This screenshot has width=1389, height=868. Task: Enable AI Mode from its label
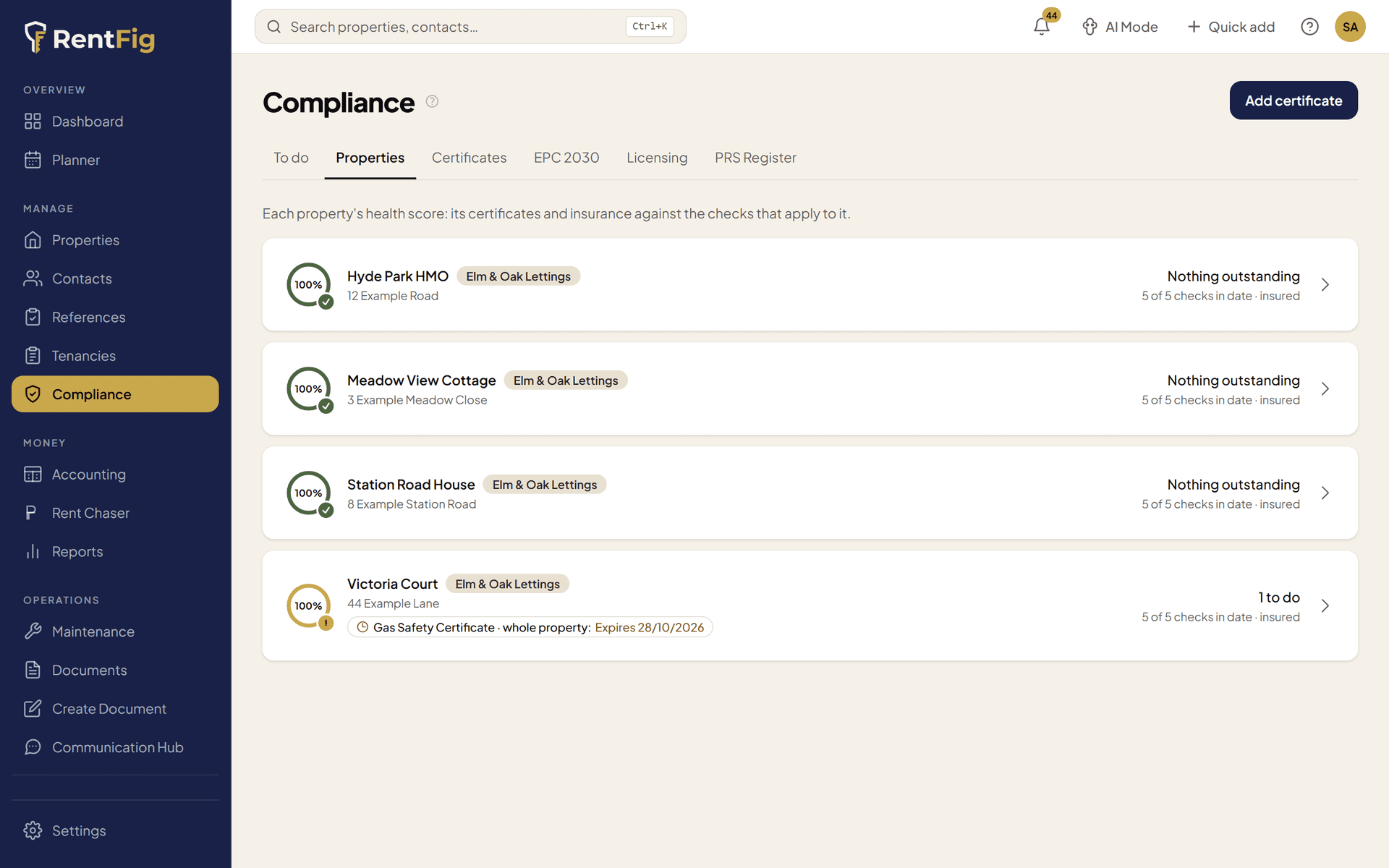coord(1131,27)
